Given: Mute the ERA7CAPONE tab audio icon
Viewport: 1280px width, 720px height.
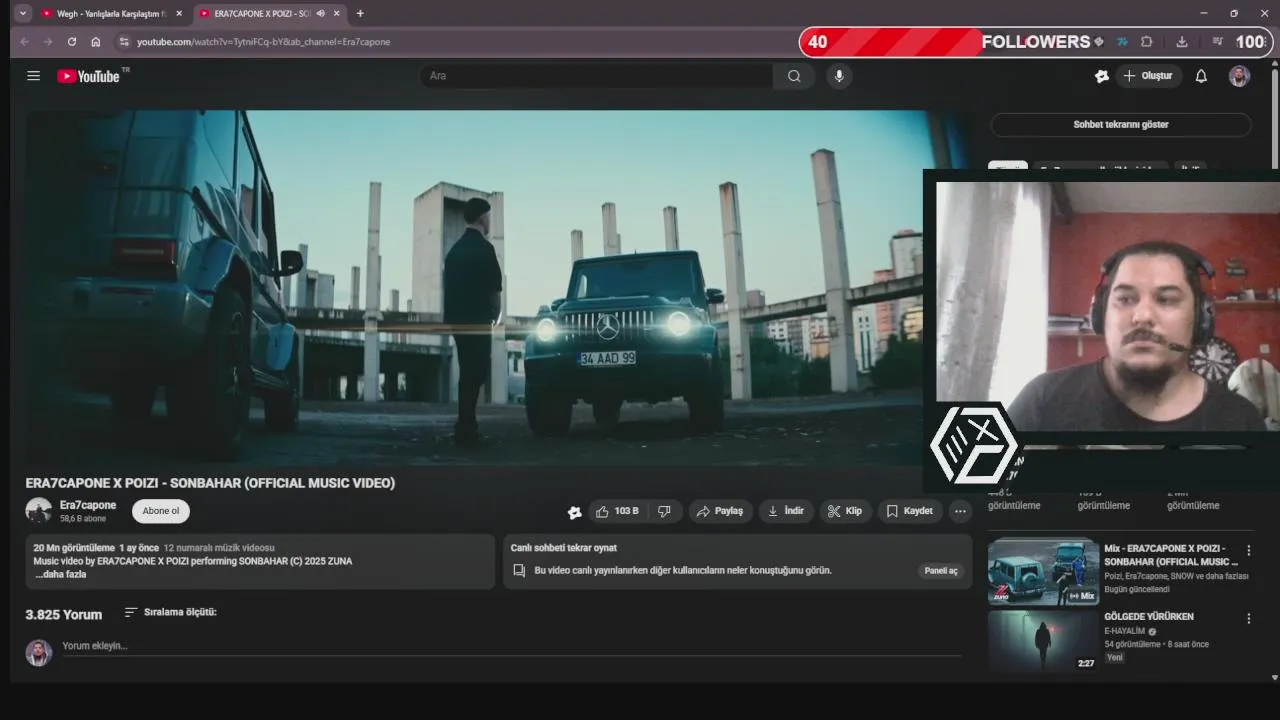Looking at the screenshot, I should [x=321, y=13].
